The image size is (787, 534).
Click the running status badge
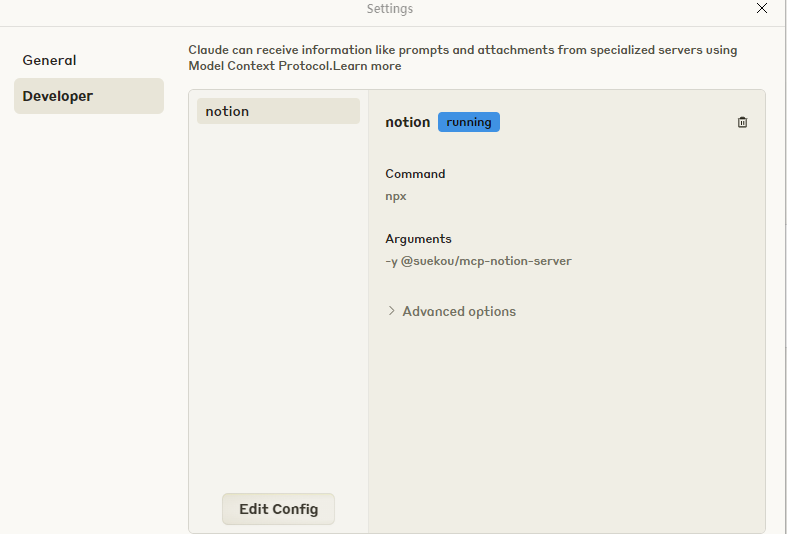pyautogui.click(x=469, y=122)
